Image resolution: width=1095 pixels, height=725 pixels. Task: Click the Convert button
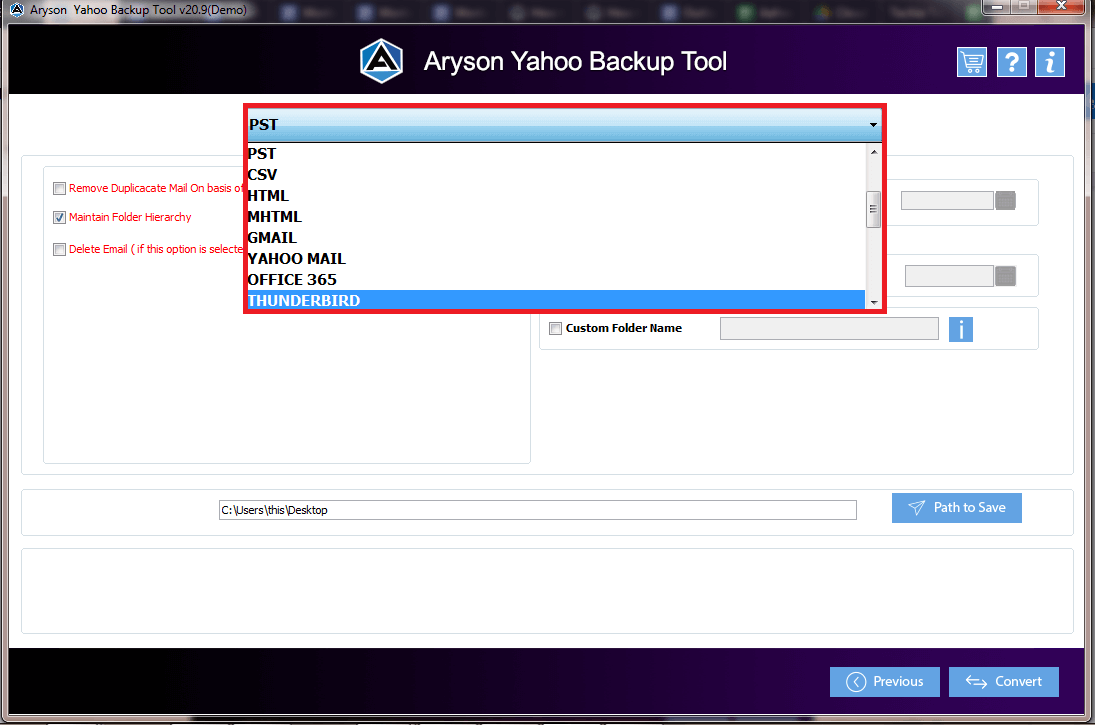point(1003,681)
